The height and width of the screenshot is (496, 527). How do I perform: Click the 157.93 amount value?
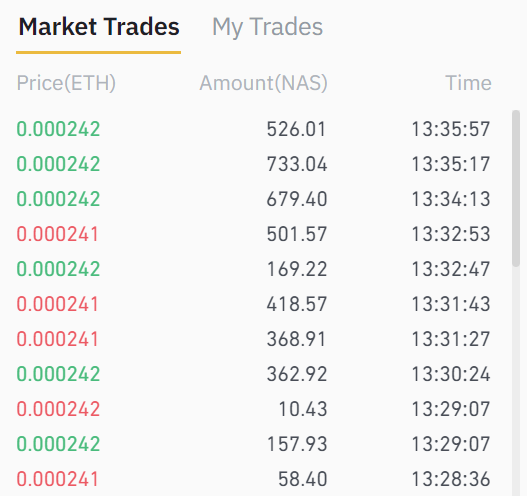(x=296, y=444)
